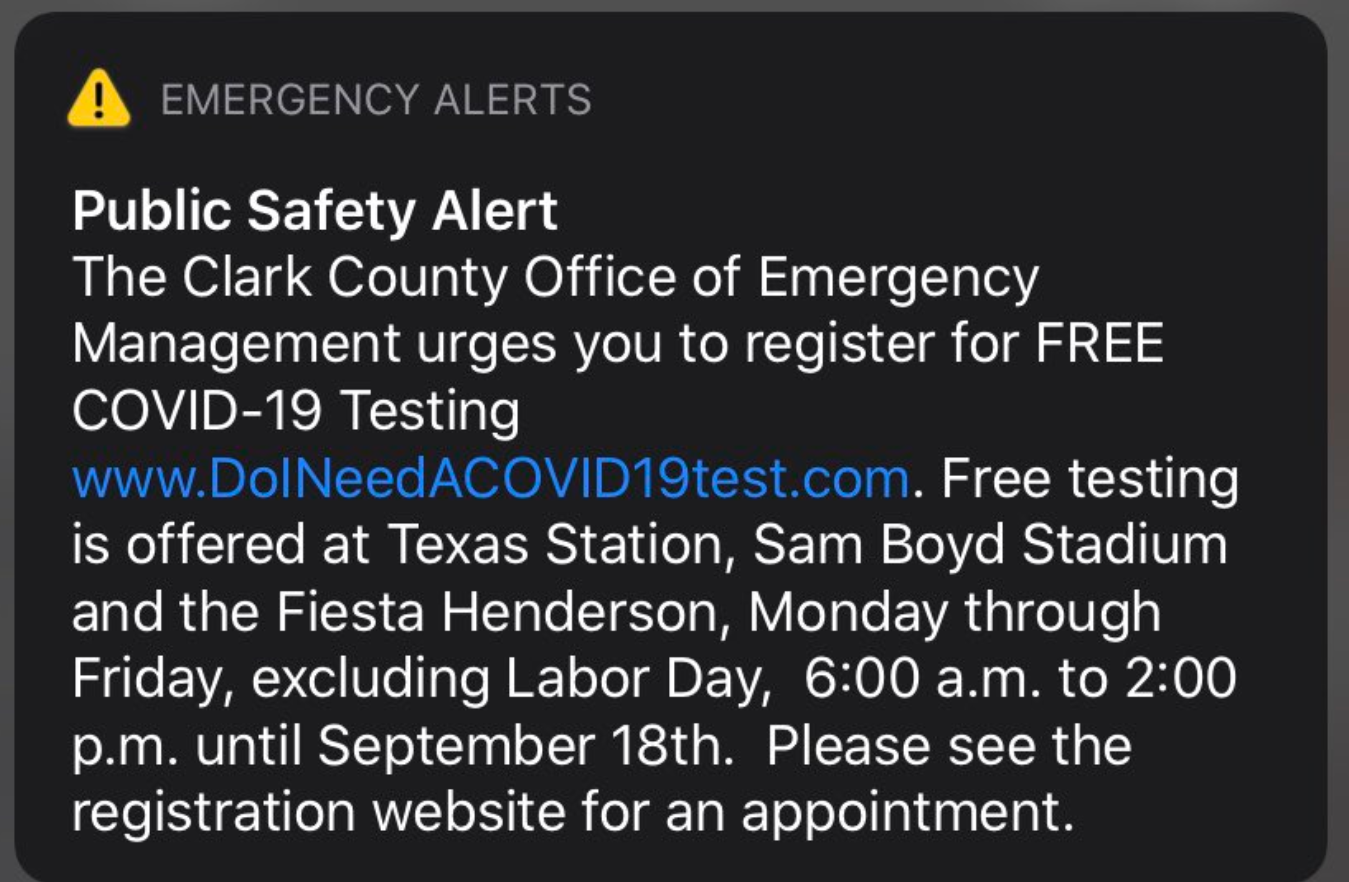Tap the "Monday through" text

954,613
